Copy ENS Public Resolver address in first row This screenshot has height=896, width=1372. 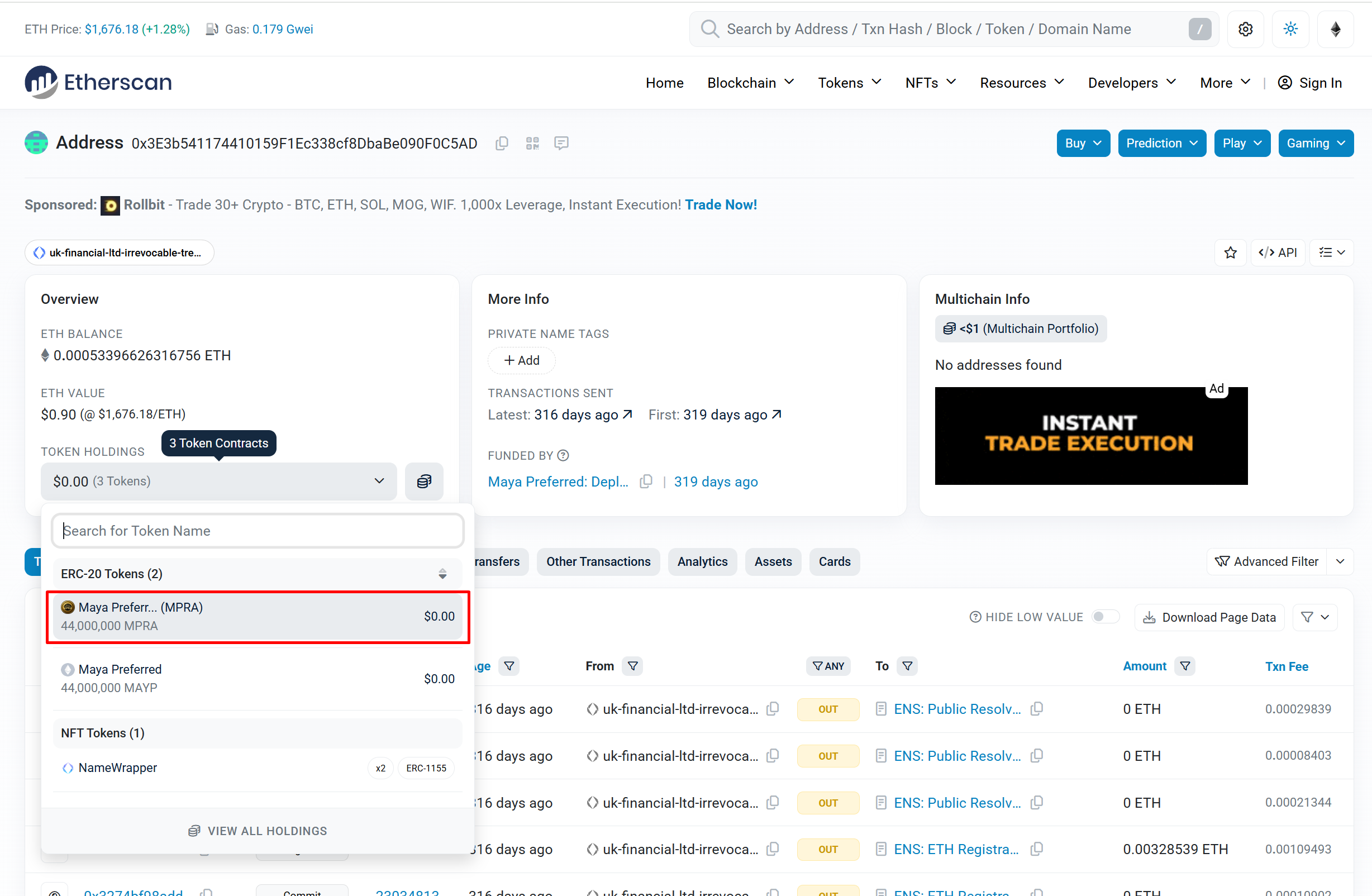pos(1036,709)
